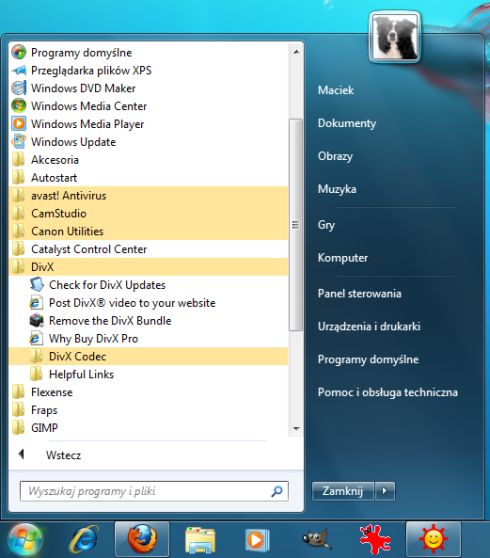This screenshot has width=490, height=558.
Task: Open Urządzenia i drukarki
Action: click(x=369, y=326)
